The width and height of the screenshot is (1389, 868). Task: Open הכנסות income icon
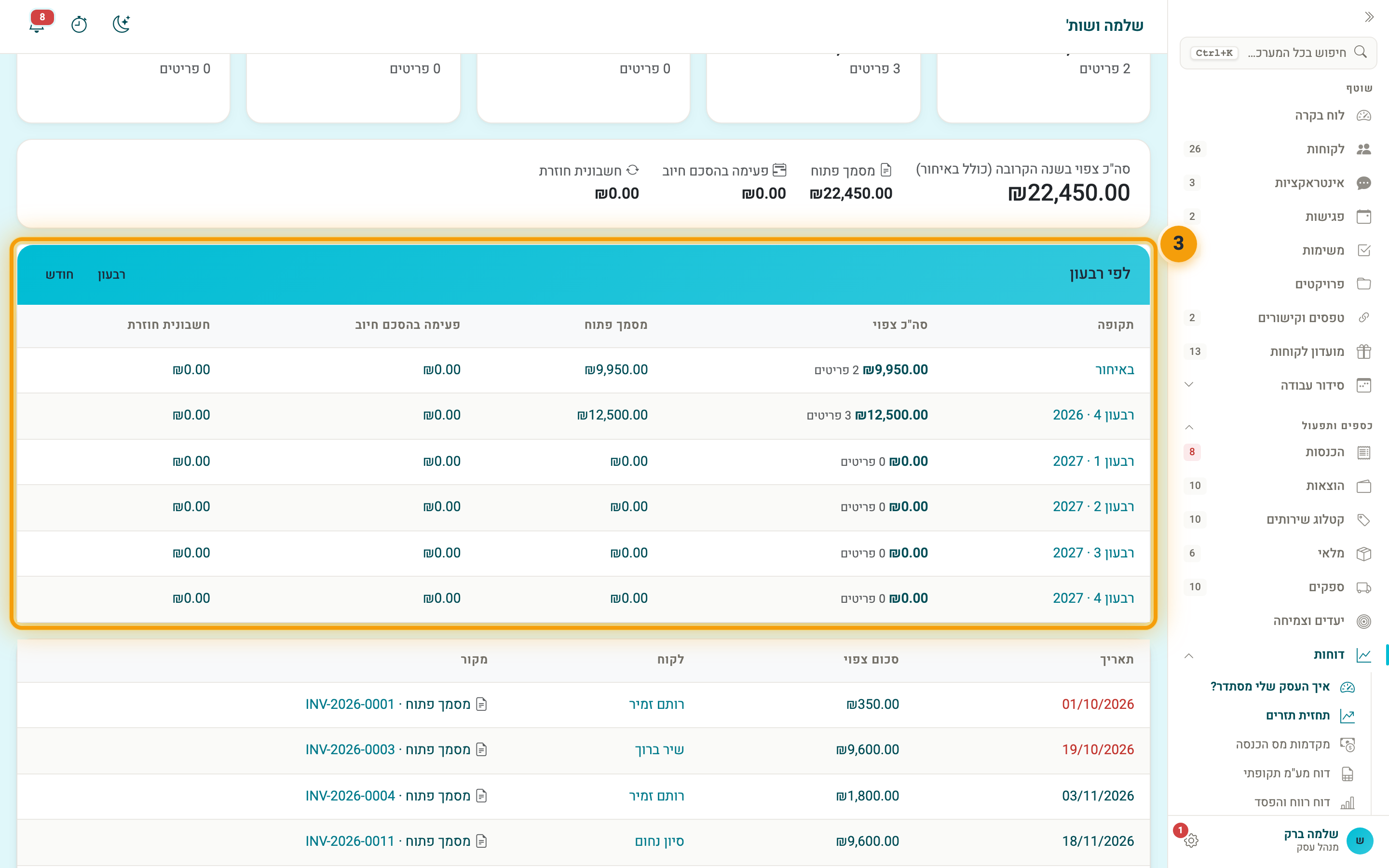click(1364, 452)
